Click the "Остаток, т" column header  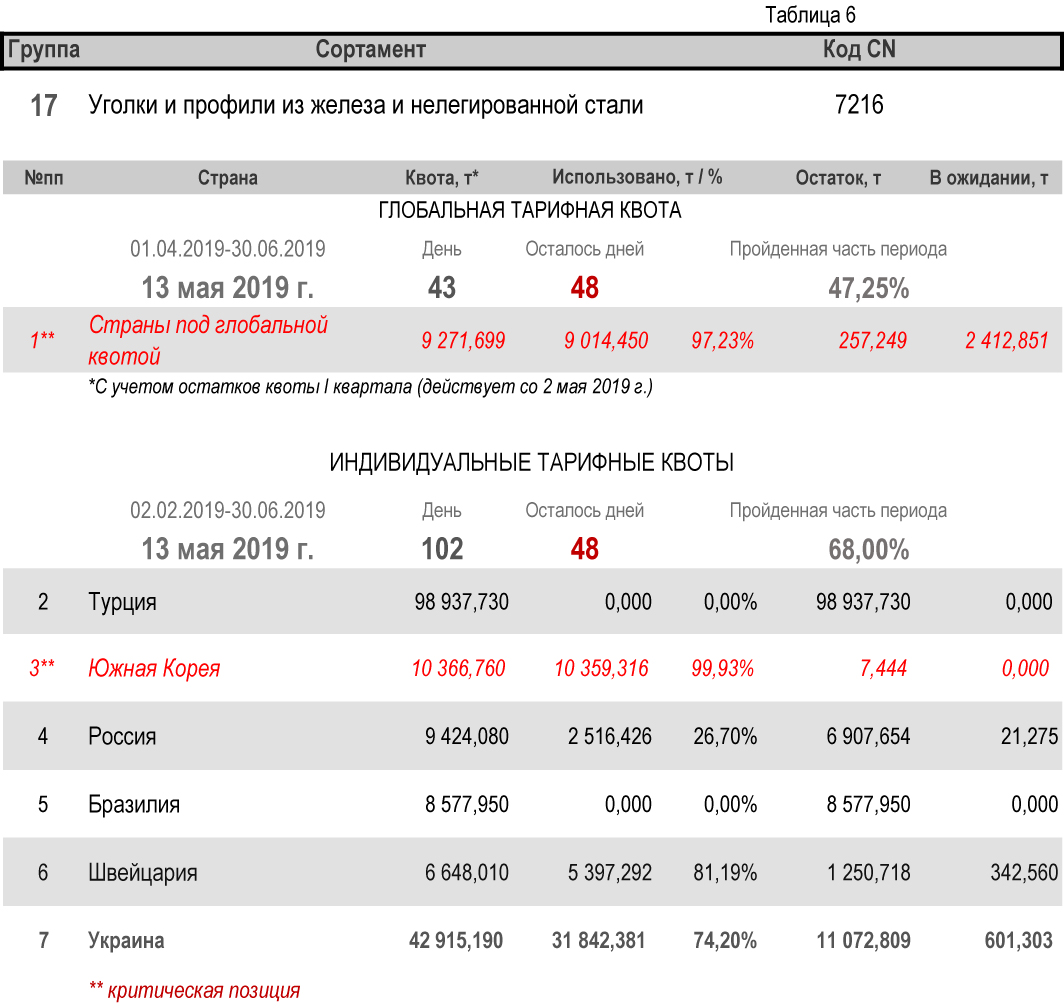coord(838,178)
